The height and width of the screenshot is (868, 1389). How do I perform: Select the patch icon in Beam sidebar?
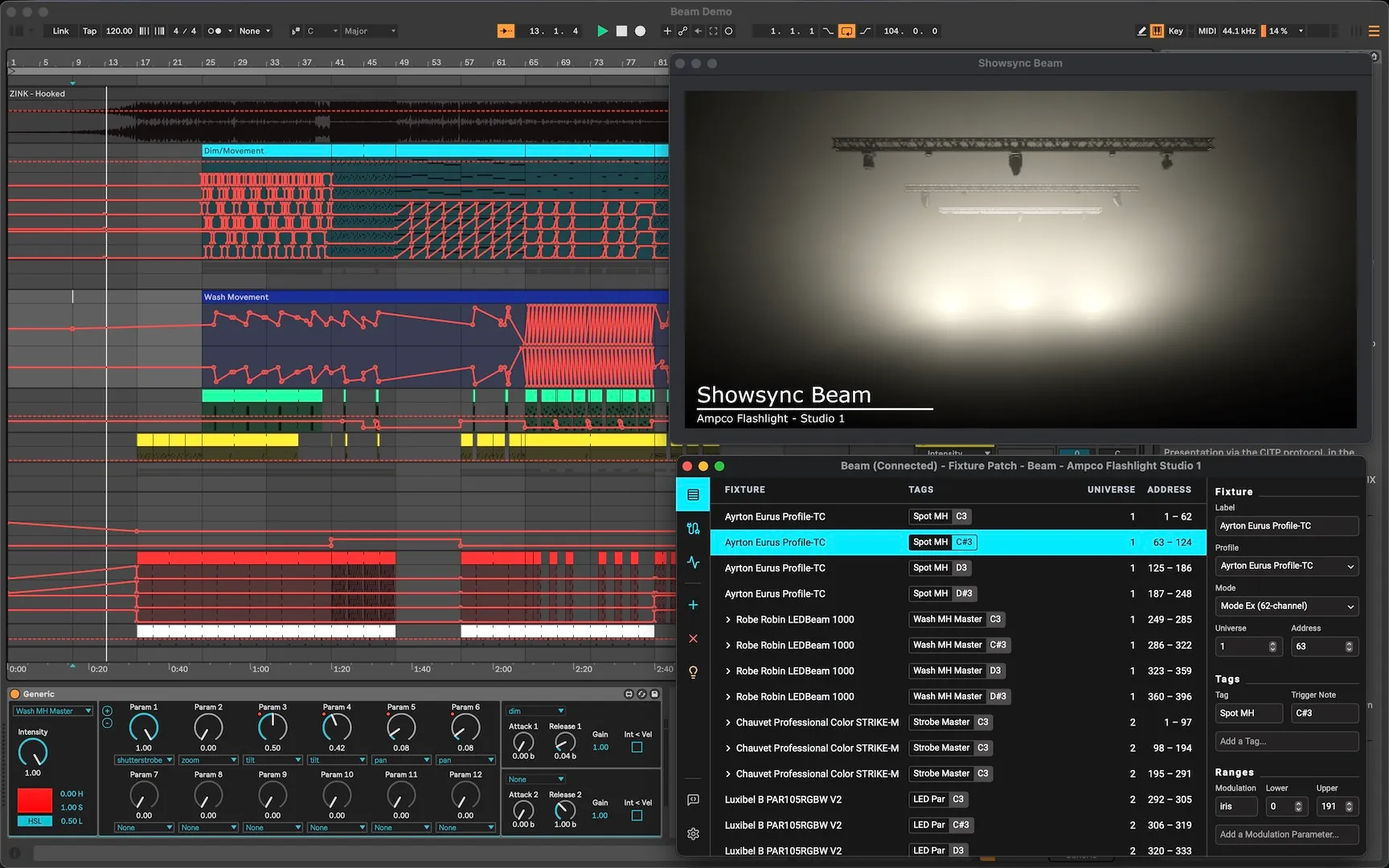[693, 529]
